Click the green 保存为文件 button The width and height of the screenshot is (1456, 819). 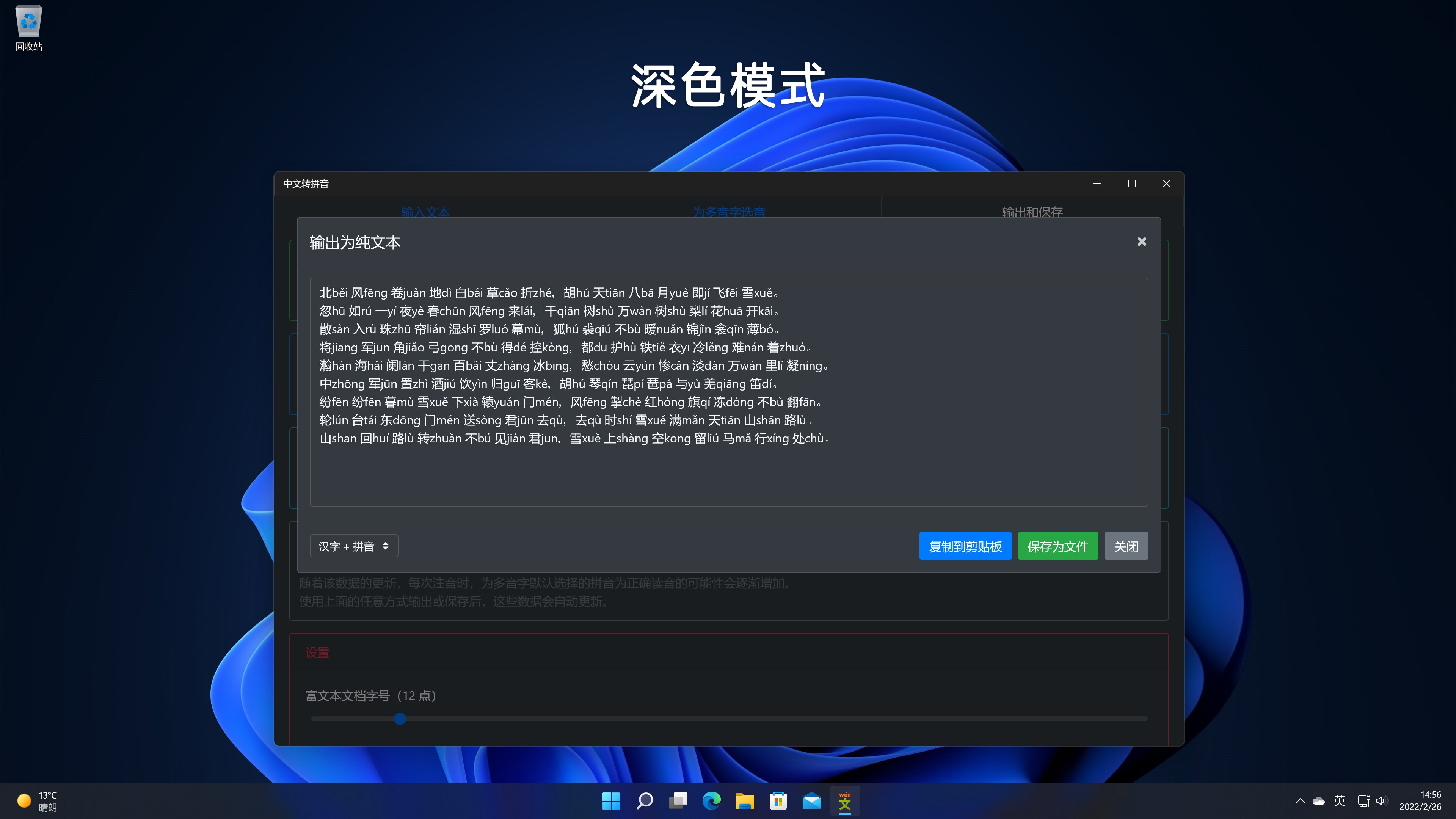pyautogui.click(x=1057, y=546)
